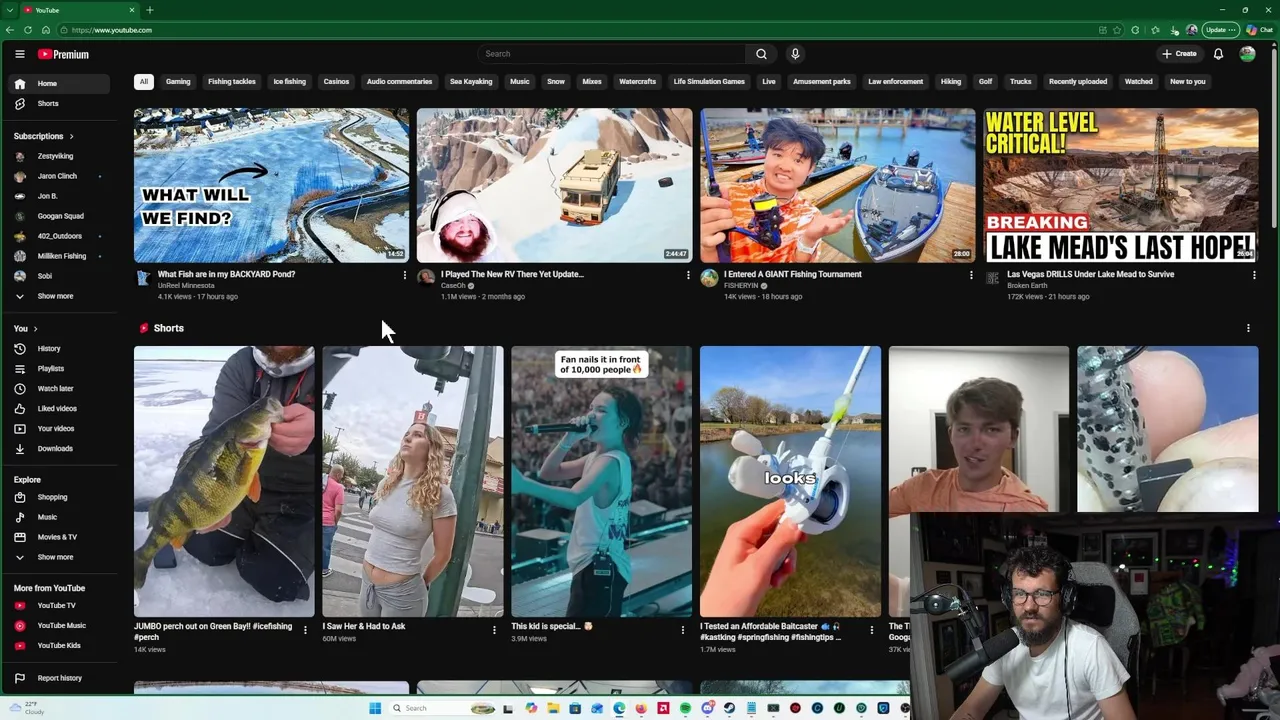
Task: Open the notifications bell
Action: pos(1218,54)
